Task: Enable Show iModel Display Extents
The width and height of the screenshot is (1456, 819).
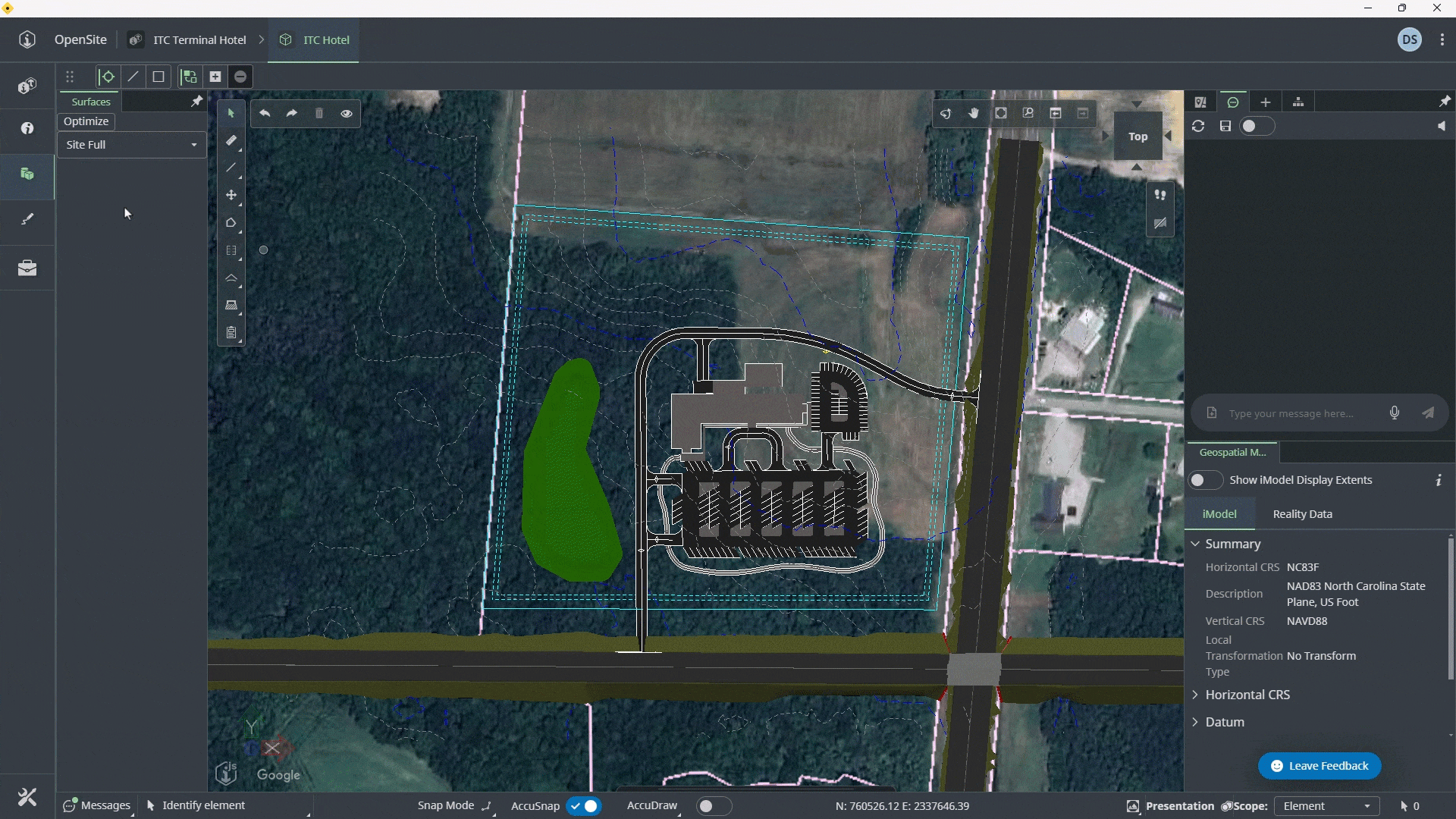Action: (1200, 480)
